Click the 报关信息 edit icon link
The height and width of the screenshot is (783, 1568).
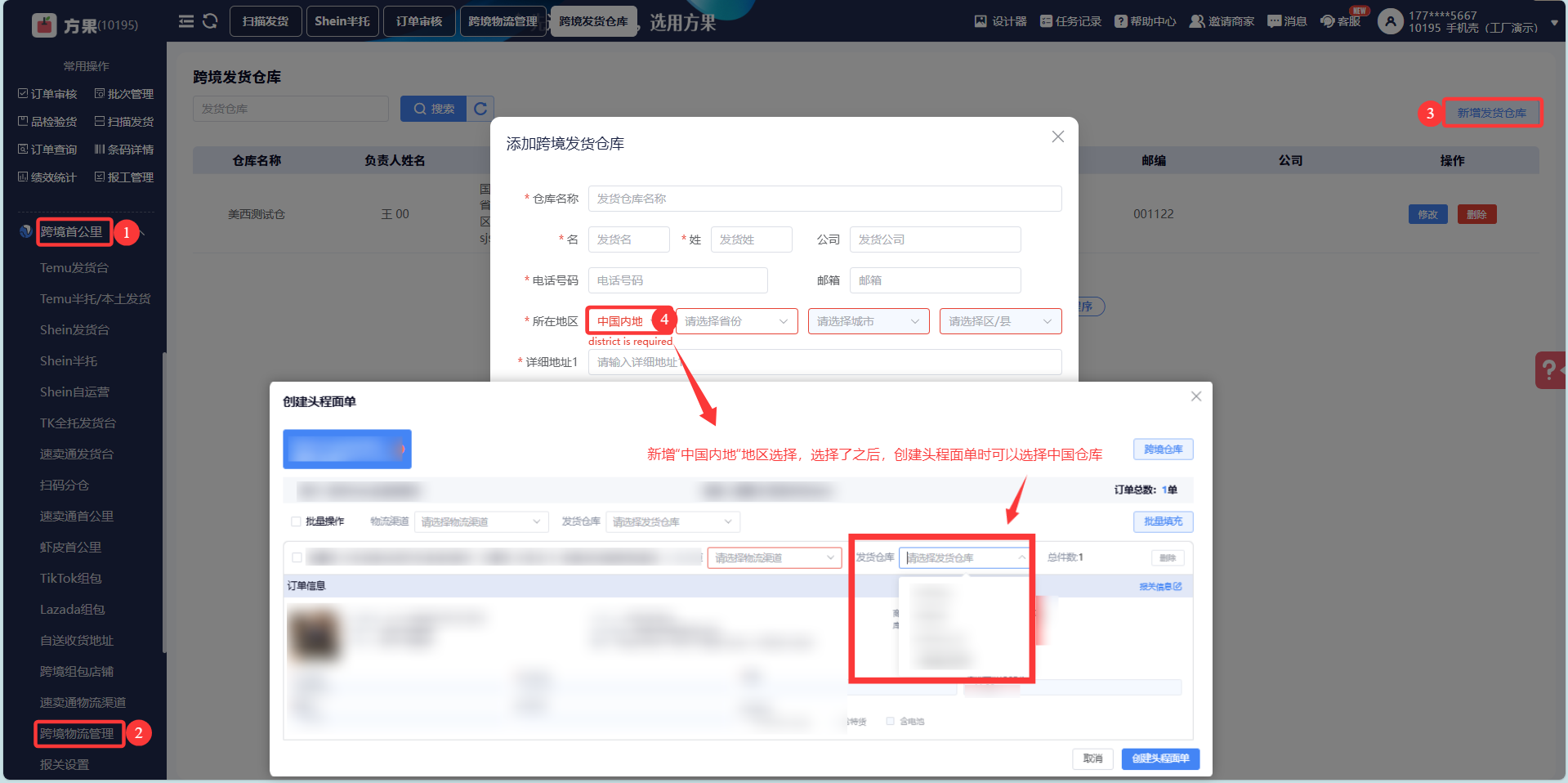pos(1160,587)
